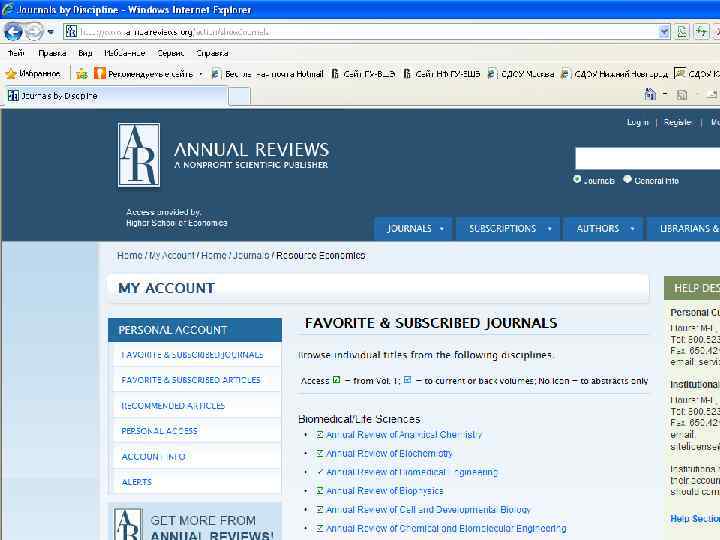This screenshot has height=540, width=720.
Task: Select the Journals search radio button
Action: [x=577, y=179]
